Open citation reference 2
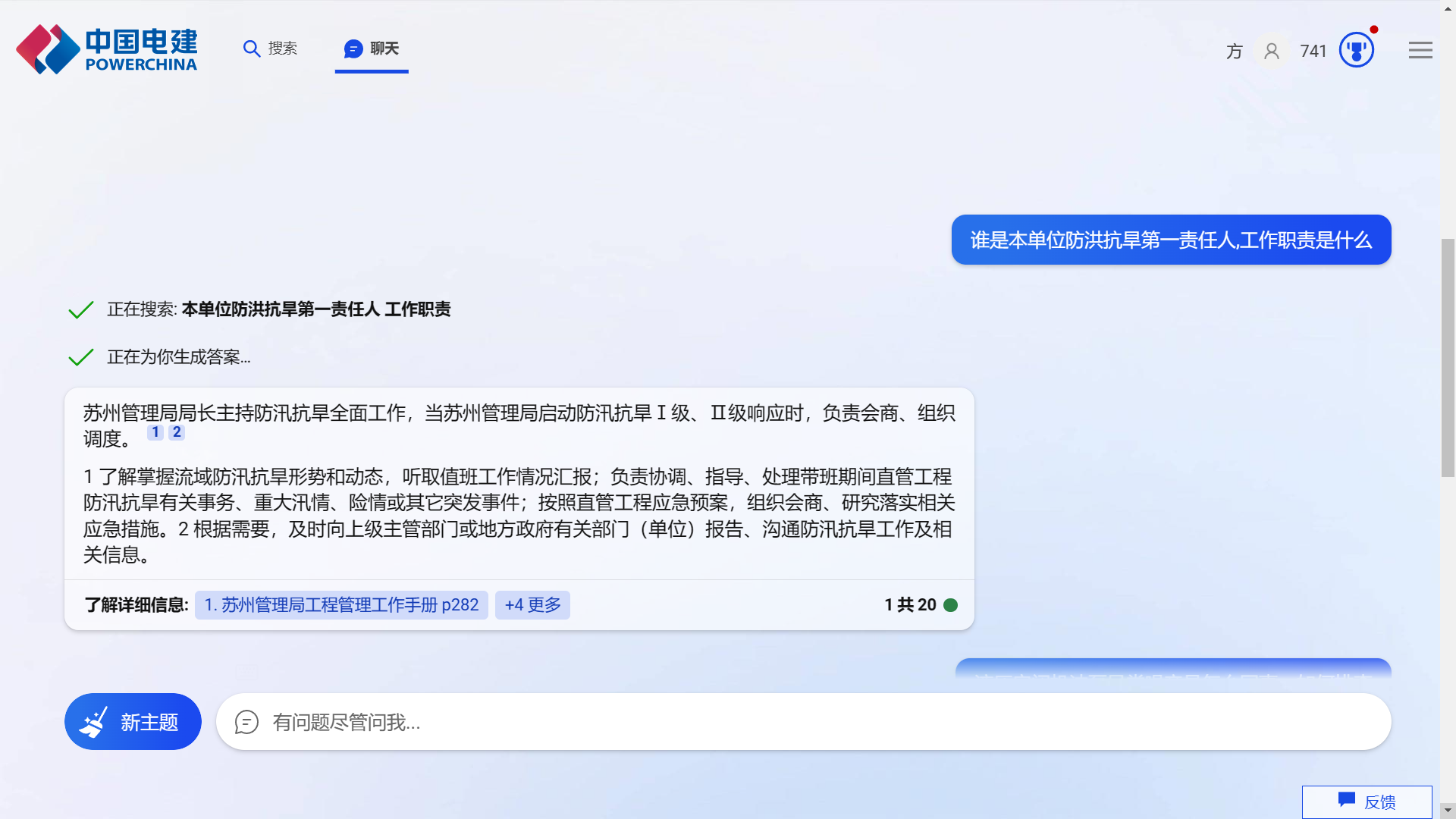The image size is (1456, 819). point(177,432)
